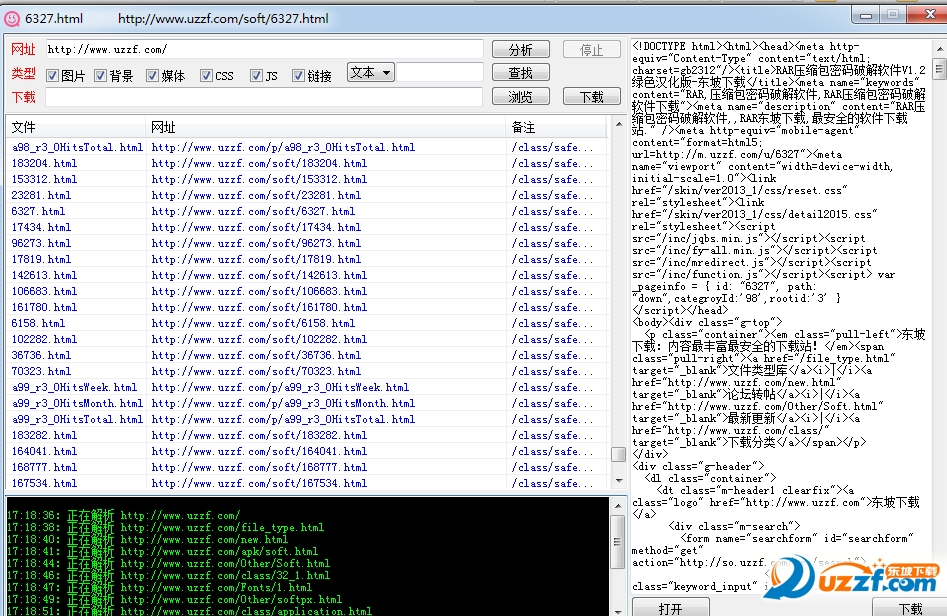Click the source panel scrollbar up arrow

pyautogui.click(x=940, y=48)
